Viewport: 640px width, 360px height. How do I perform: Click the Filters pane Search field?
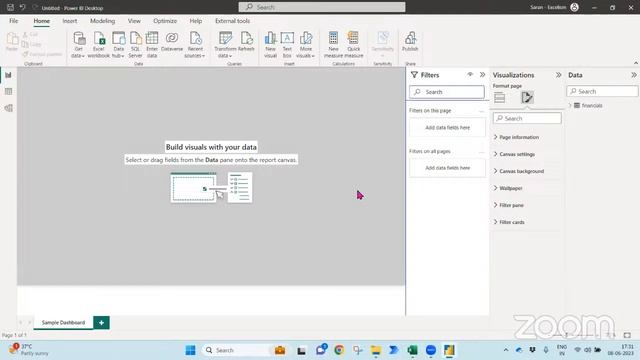(x=447, y=92)
